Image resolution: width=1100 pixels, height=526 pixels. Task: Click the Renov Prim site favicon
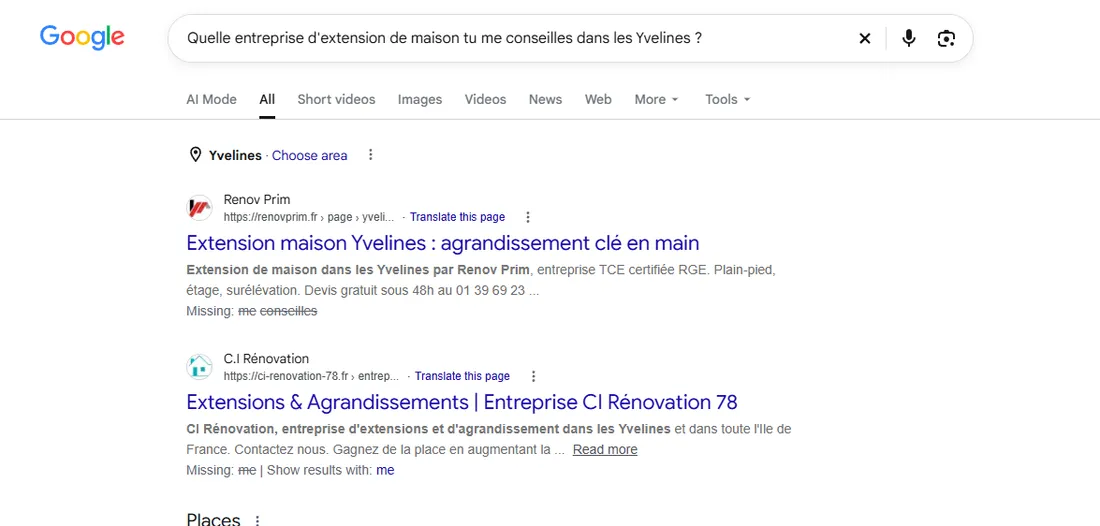pos(199,208)
